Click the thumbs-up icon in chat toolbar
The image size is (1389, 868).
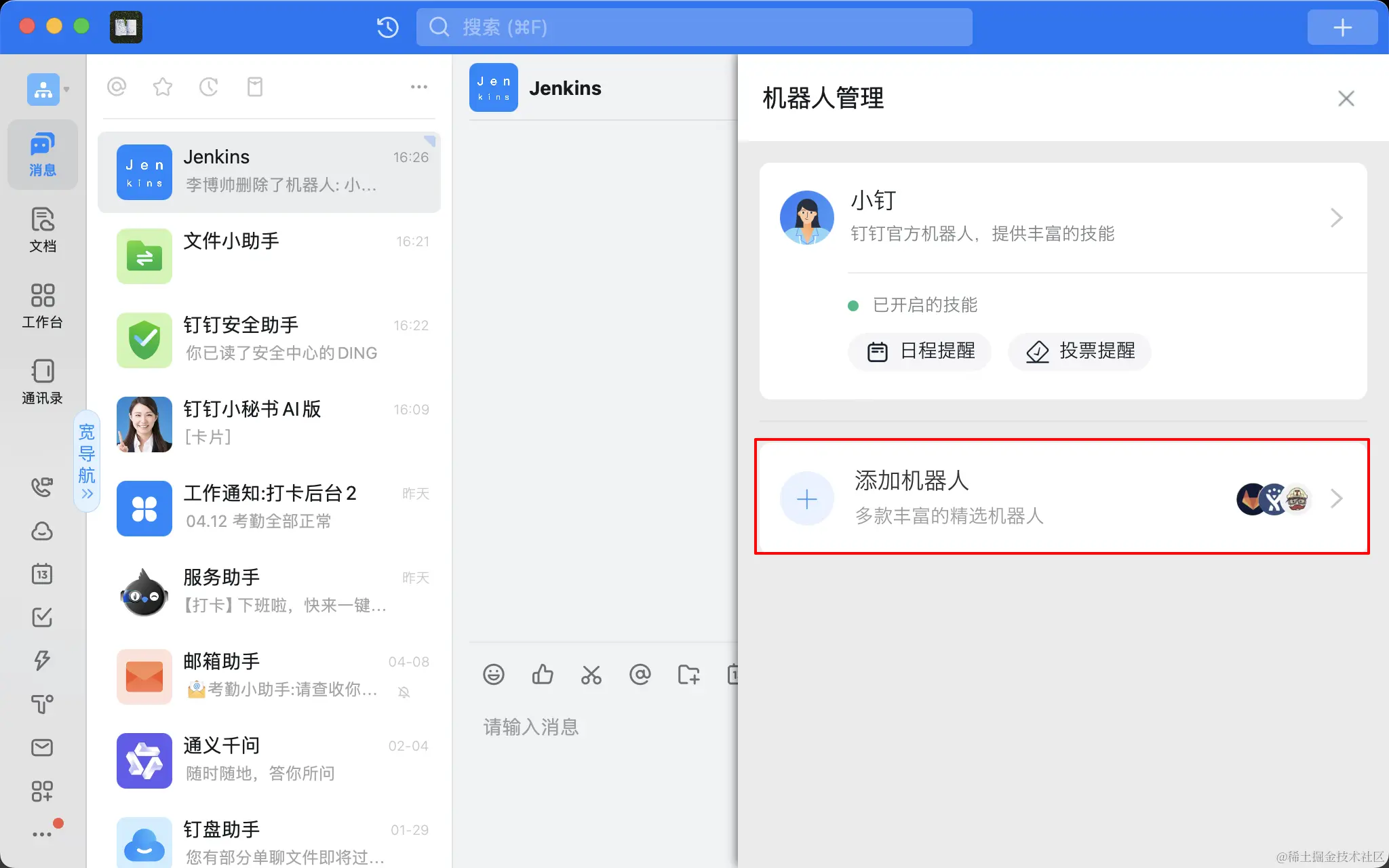pyautogui.click(x=542, y=675)
